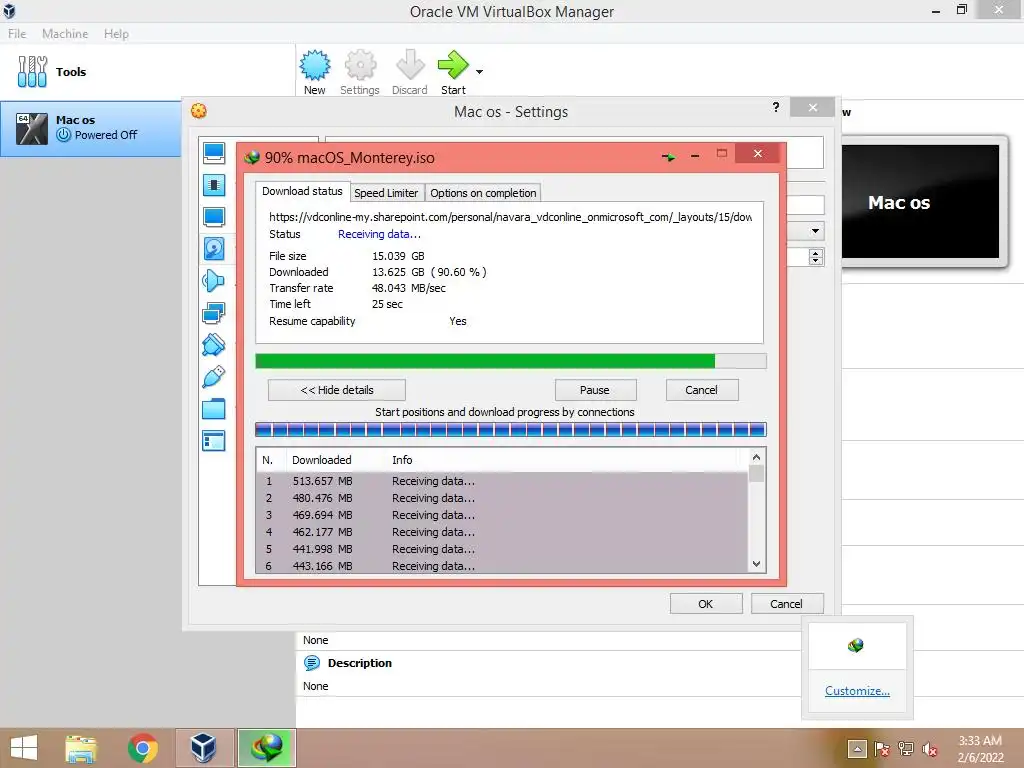Click the muted volume tray icon
The width and height of the screenshot is (1024, 768).
[930, 748]
